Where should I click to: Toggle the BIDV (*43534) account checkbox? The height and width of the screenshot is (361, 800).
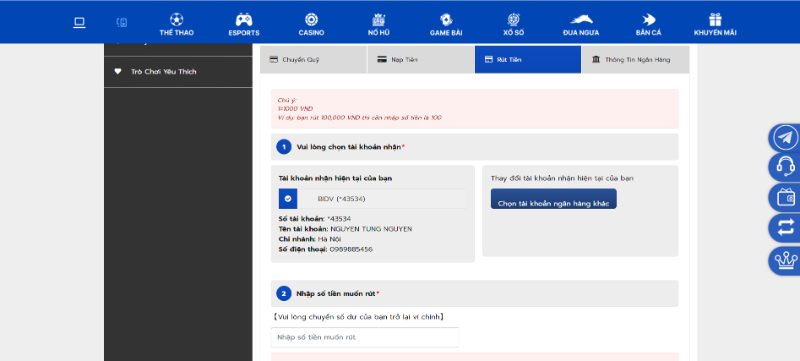288,199
